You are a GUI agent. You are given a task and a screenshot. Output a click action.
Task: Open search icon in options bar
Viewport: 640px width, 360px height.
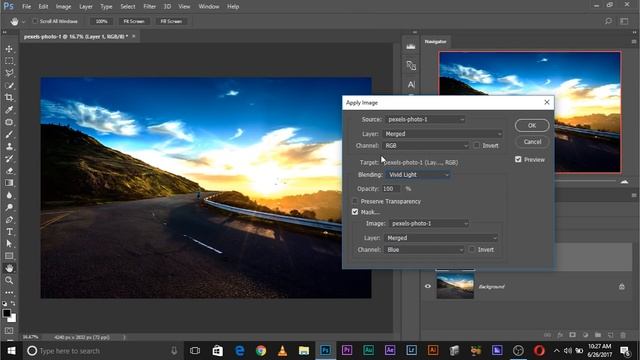[608, 21]
